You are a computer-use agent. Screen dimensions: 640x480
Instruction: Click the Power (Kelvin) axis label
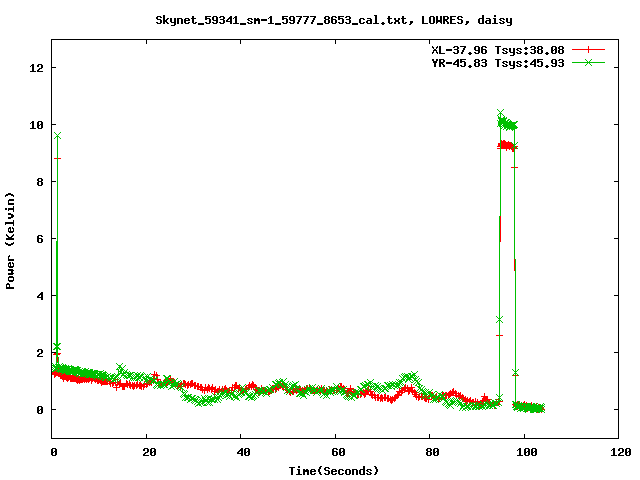(10, 241)
